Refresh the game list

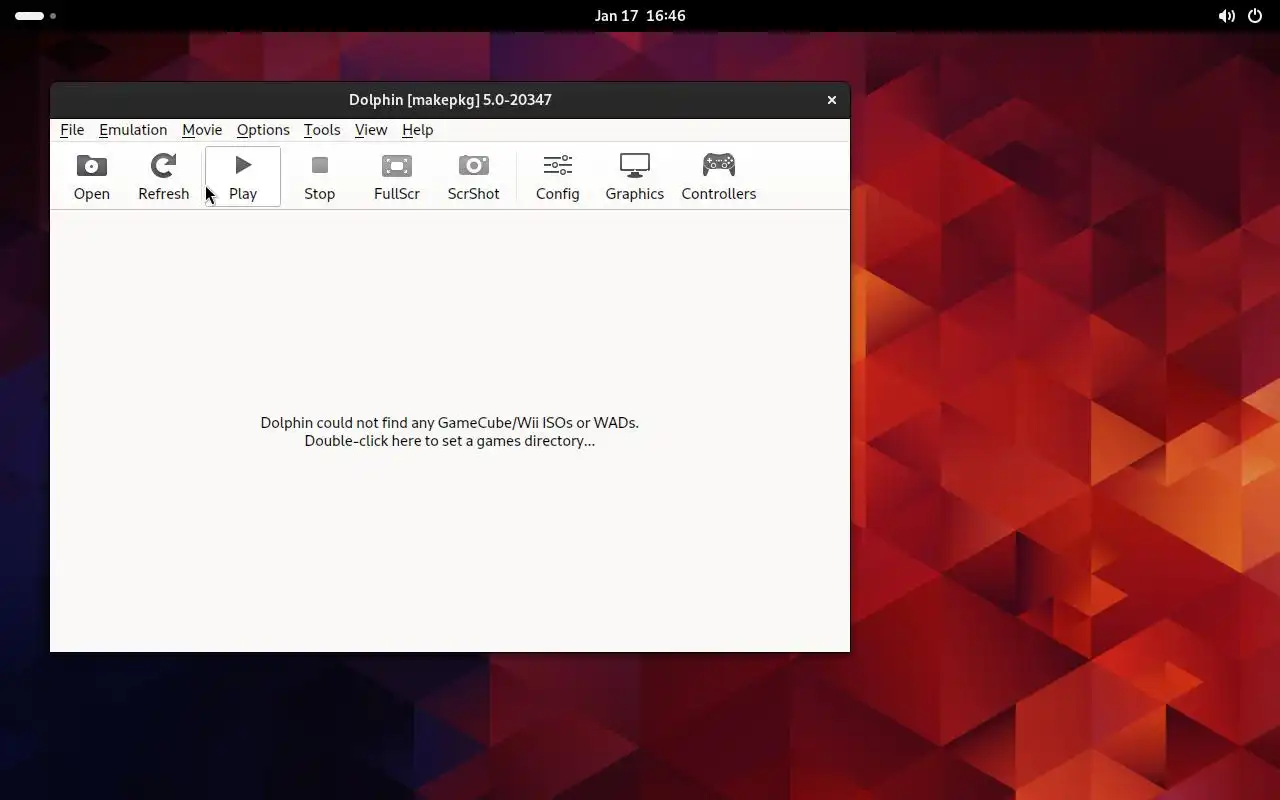[x=164, y=177]
